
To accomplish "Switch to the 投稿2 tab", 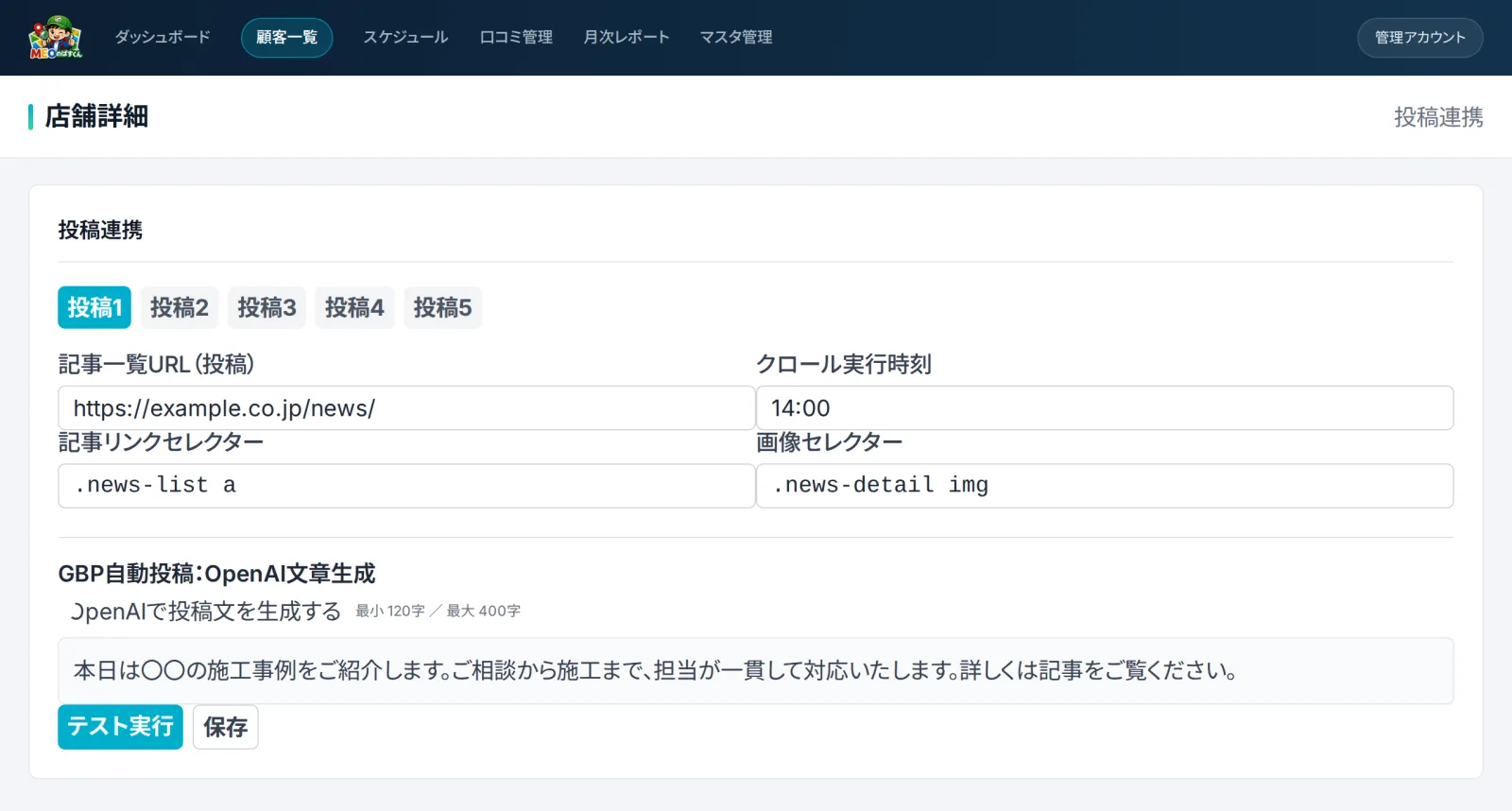I will [x=180, y=307].
